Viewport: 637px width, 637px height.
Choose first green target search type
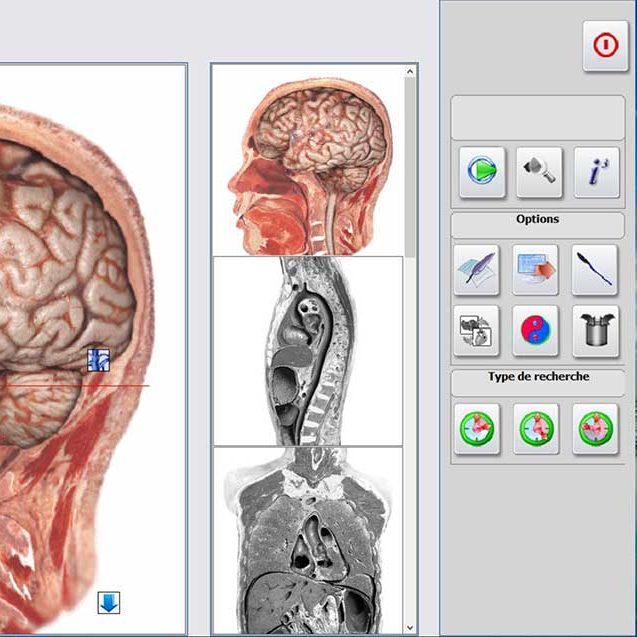[477, 429]
